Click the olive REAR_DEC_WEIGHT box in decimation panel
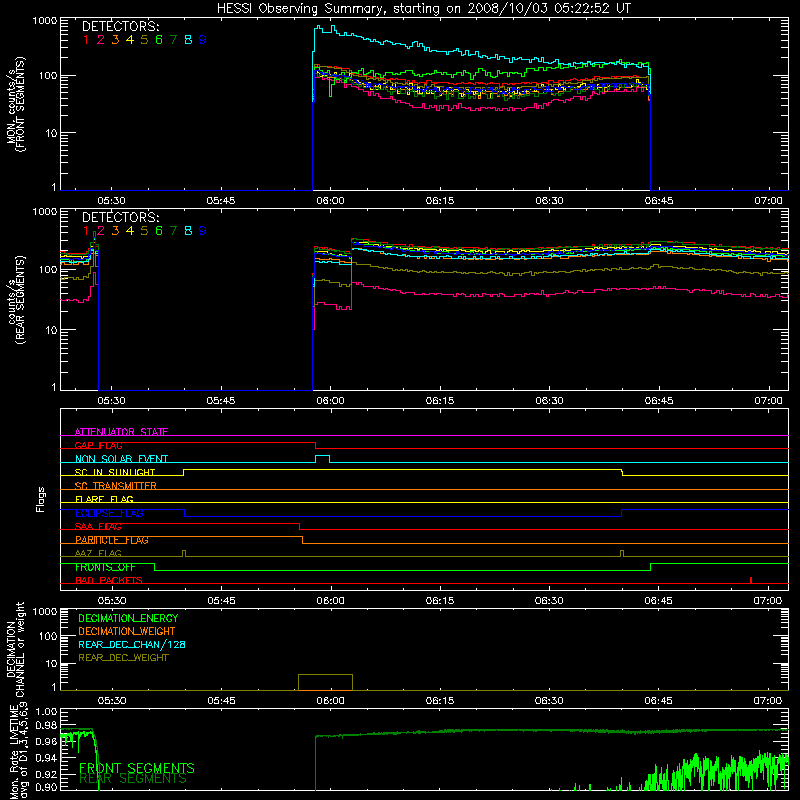The image size is (800, 800). tap(326, 682)
